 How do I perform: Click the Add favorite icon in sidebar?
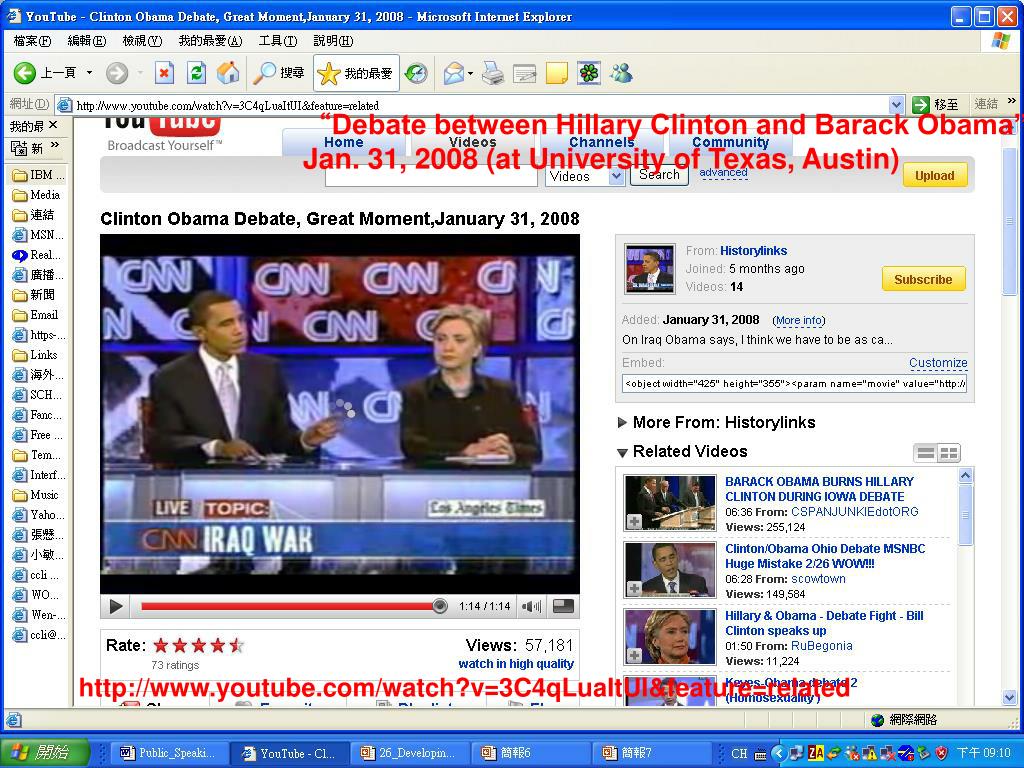tap(19, 148)
